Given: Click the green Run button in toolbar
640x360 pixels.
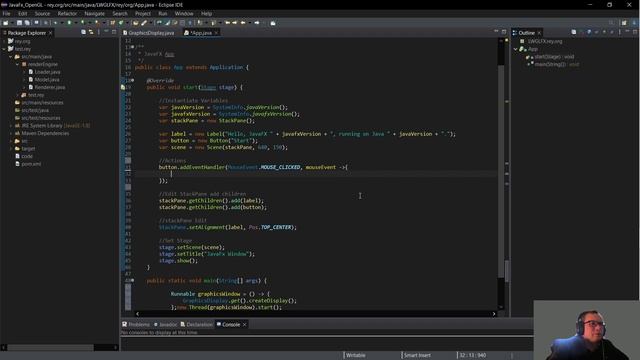Looking at the screenshot, I should (69, 23).
